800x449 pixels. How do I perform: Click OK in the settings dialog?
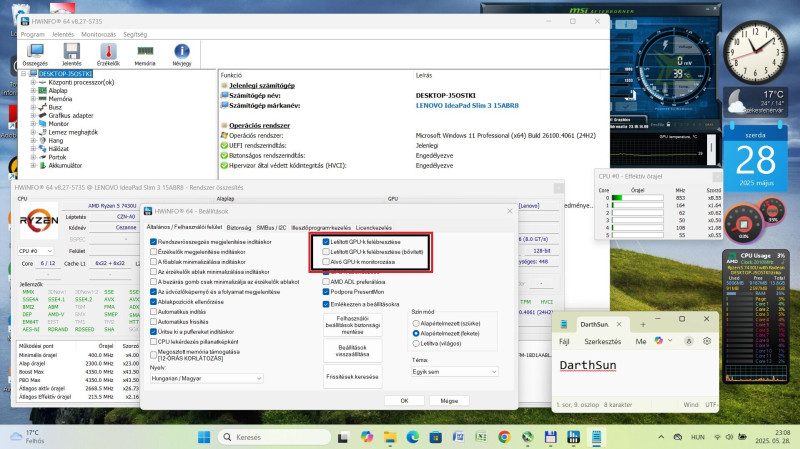pyautogui.click(x=404, y=401)
